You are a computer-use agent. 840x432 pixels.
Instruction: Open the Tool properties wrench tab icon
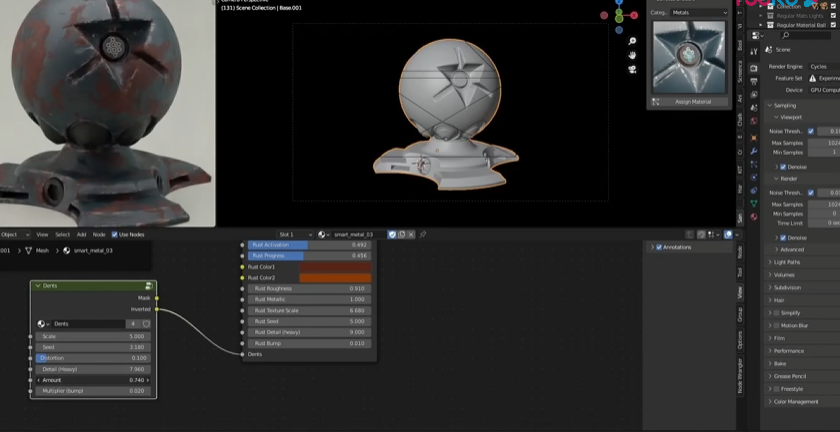[754, 52]
